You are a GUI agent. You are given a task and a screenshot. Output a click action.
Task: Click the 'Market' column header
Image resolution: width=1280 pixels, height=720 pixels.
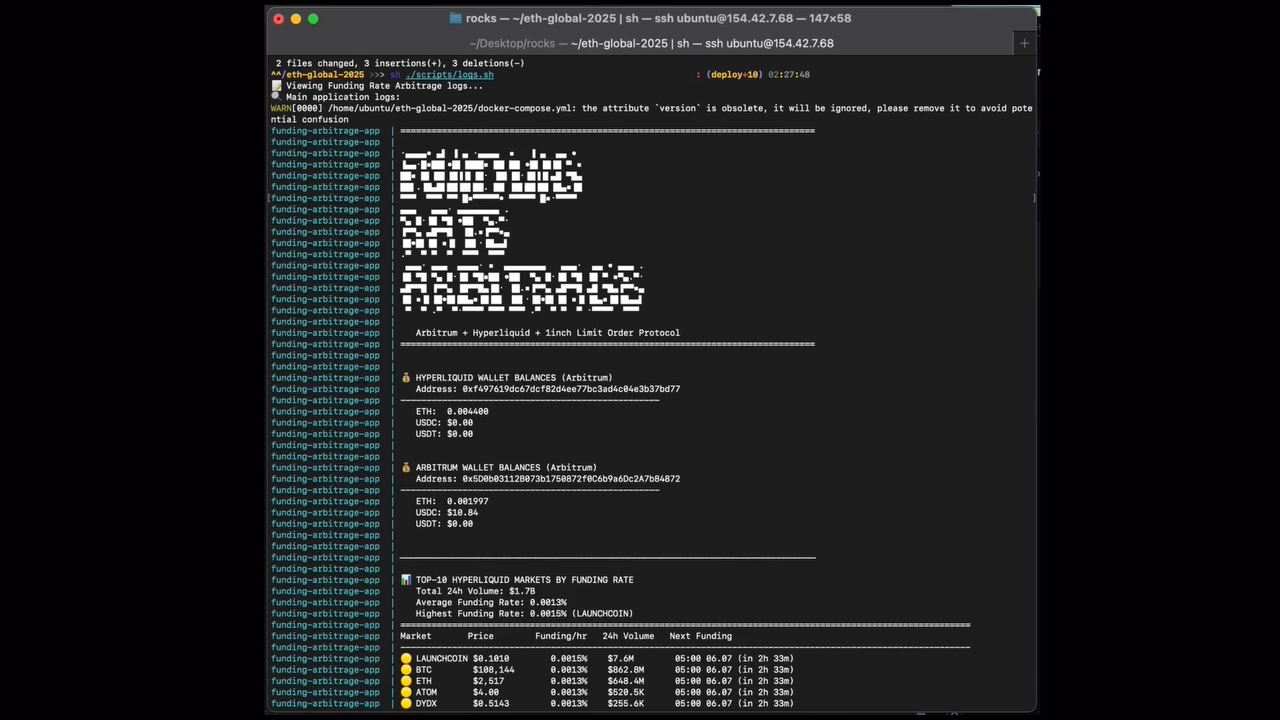click(x=416, y=636)
